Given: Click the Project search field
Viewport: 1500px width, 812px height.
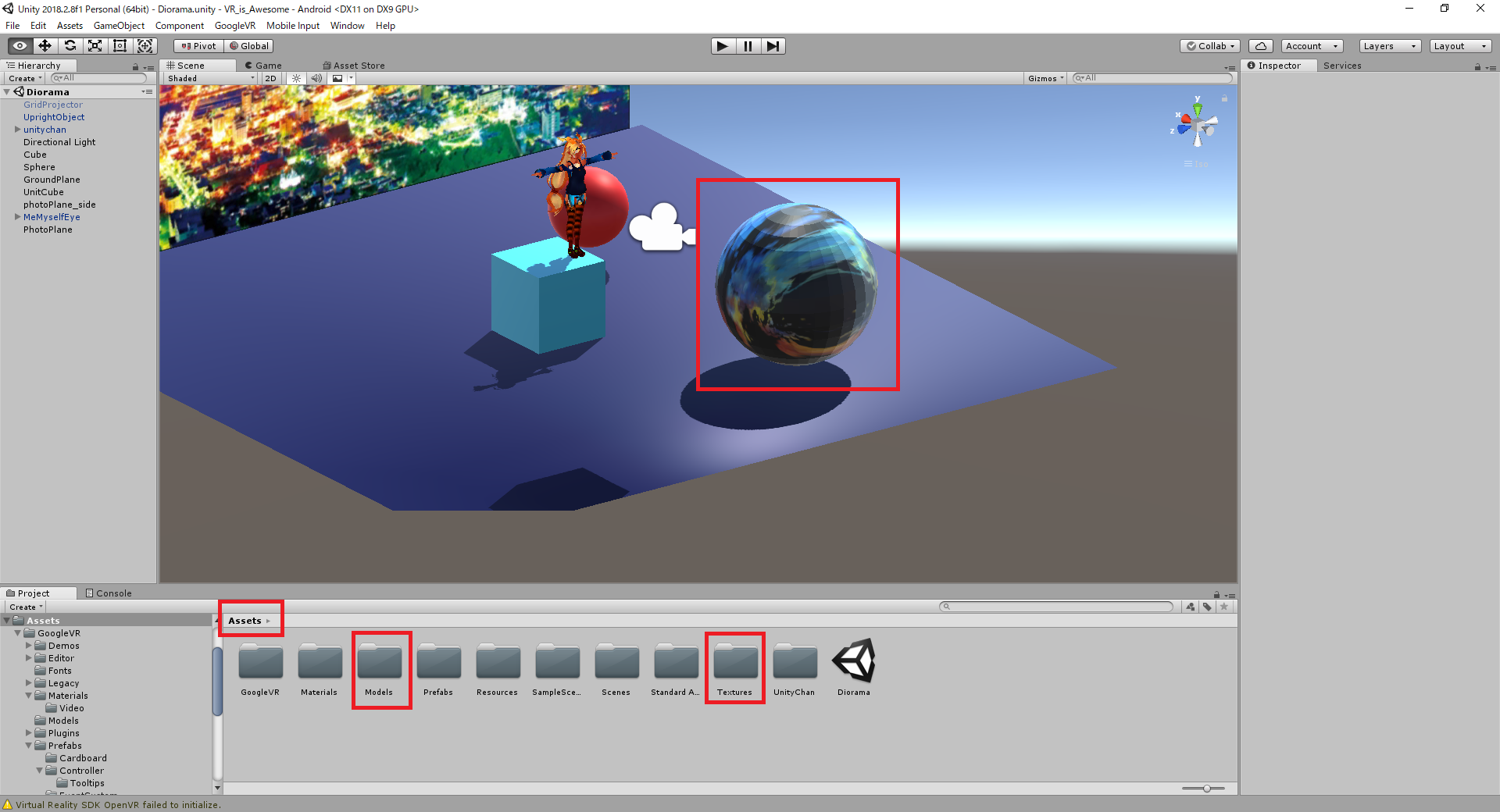Looking at the screenshot, I should tap(1056, 607).
